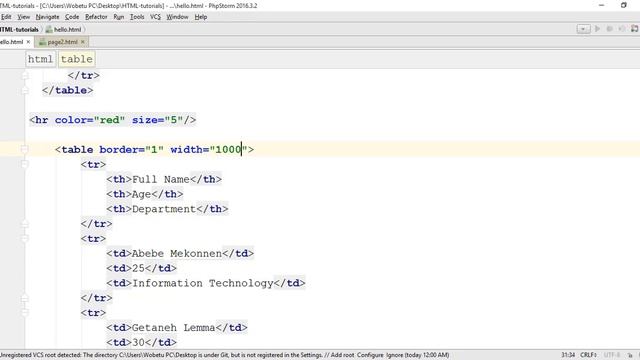Click the Abebe Mekonnen td line
640x360 pixels.
pos(180,253)
